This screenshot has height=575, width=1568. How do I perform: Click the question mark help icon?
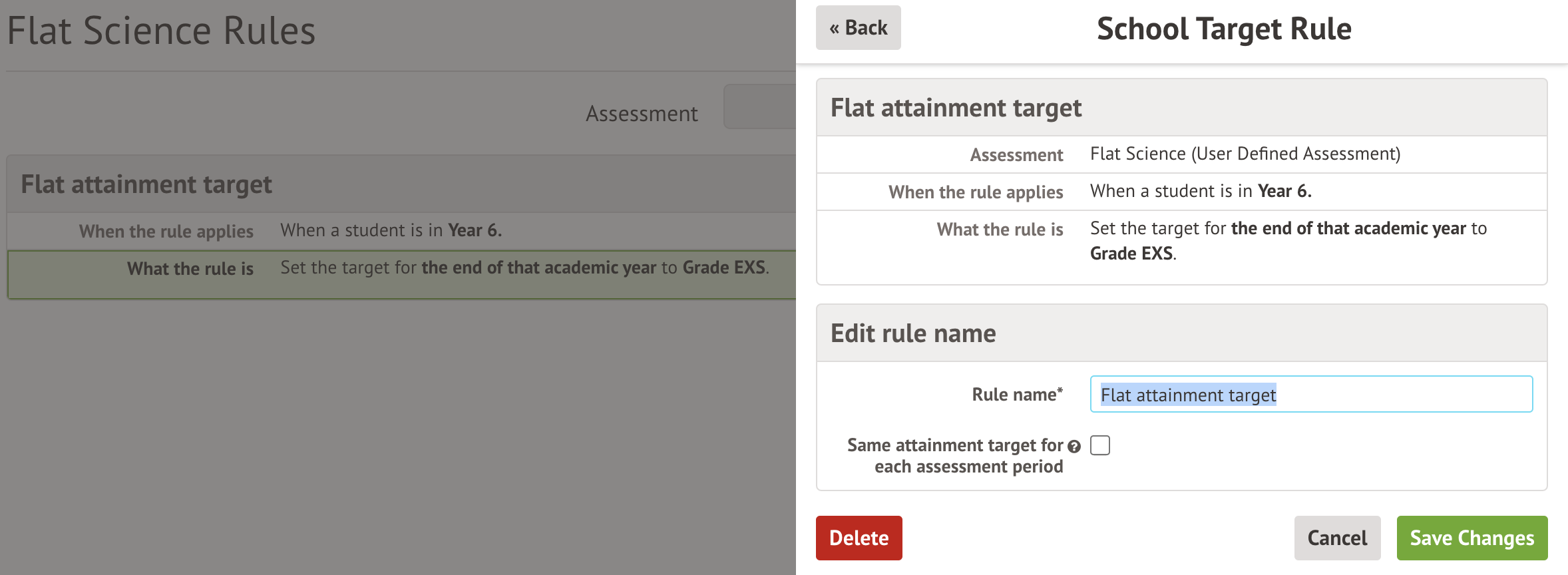(1074, 447)
